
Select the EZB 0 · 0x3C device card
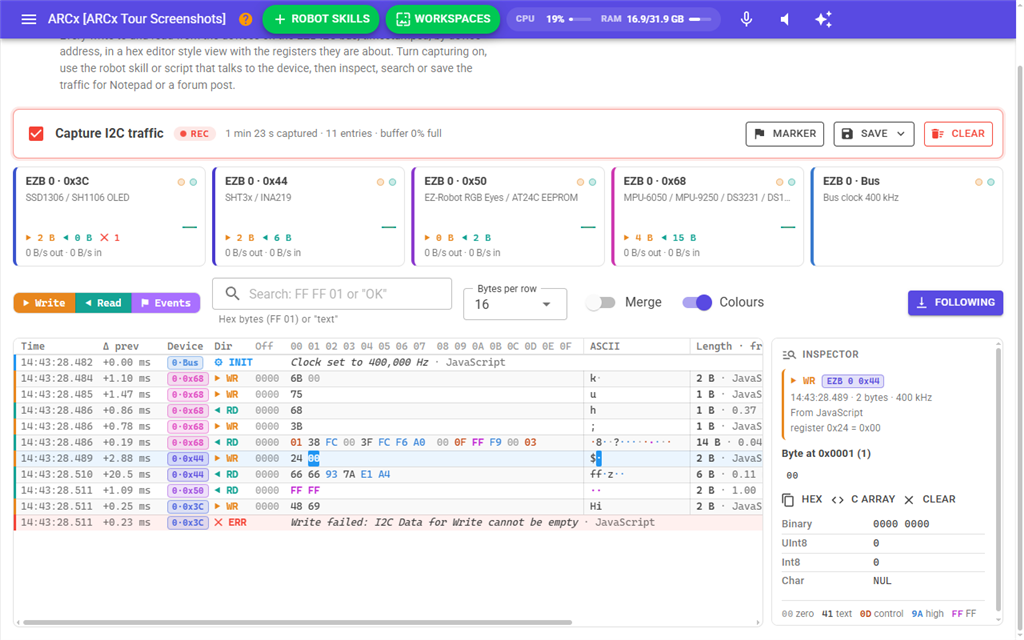(110, 217)
